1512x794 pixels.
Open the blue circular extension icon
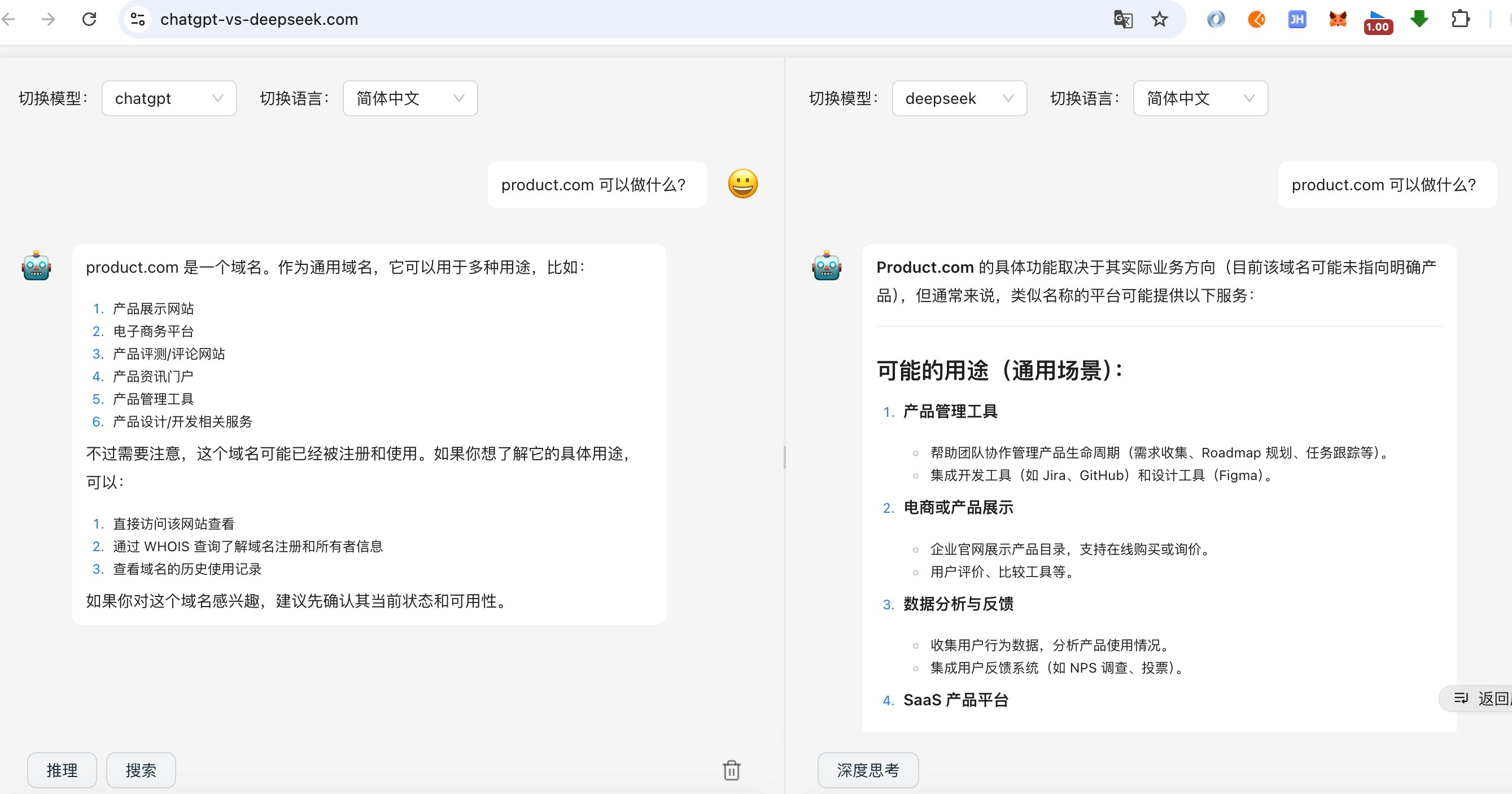pos(1216,19)
